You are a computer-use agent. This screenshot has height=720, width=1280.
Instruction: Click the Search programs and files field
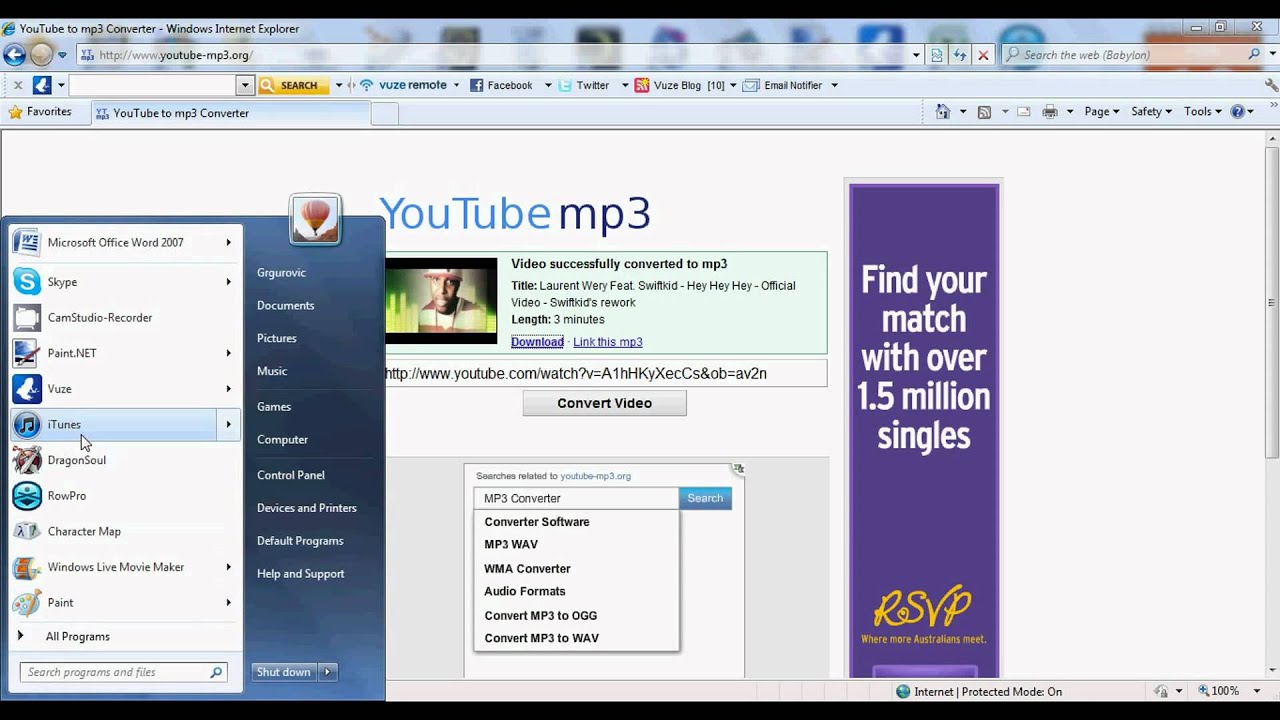click(x=124, y=672)
